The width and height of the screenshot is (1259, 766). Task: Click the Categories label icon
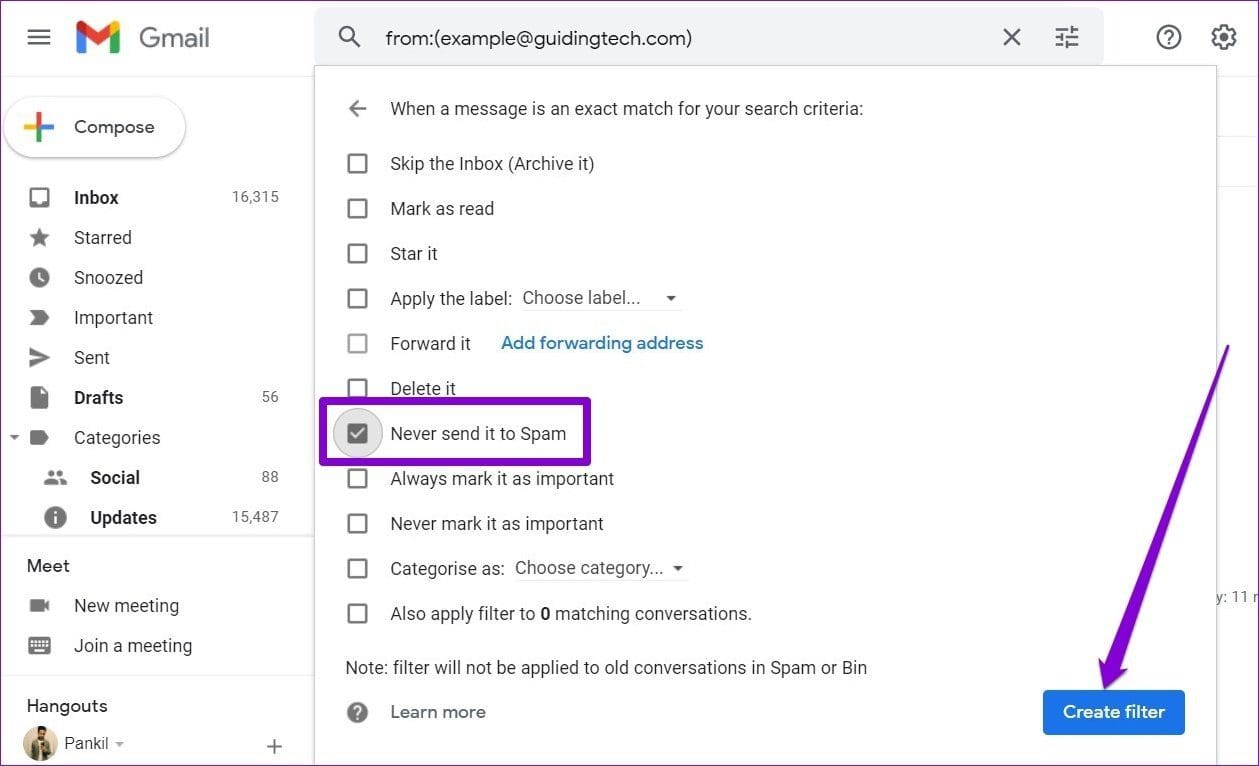coord(39,438)
